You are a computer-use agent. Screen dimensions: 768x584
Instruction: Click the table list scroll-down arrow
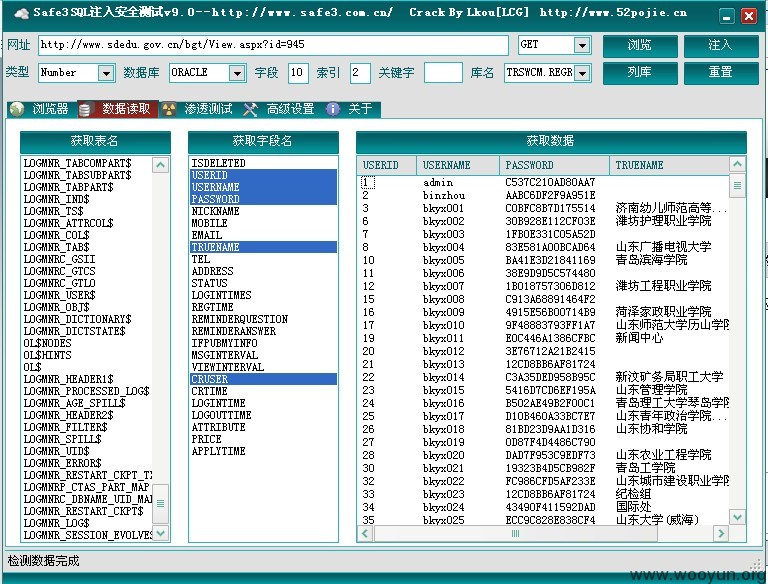(x=161, y=533)
